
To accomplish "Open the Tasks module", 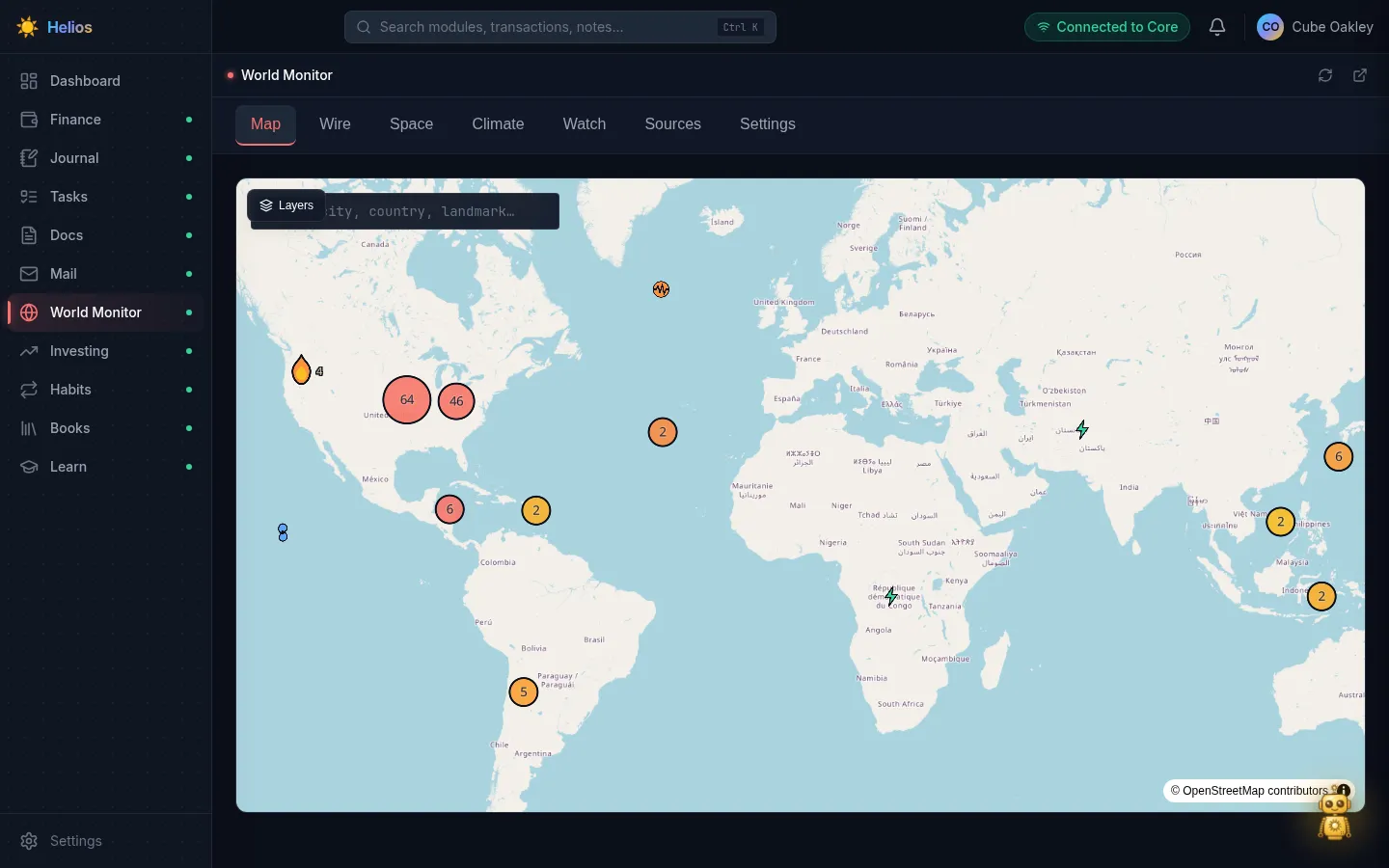I will (106, 197).
